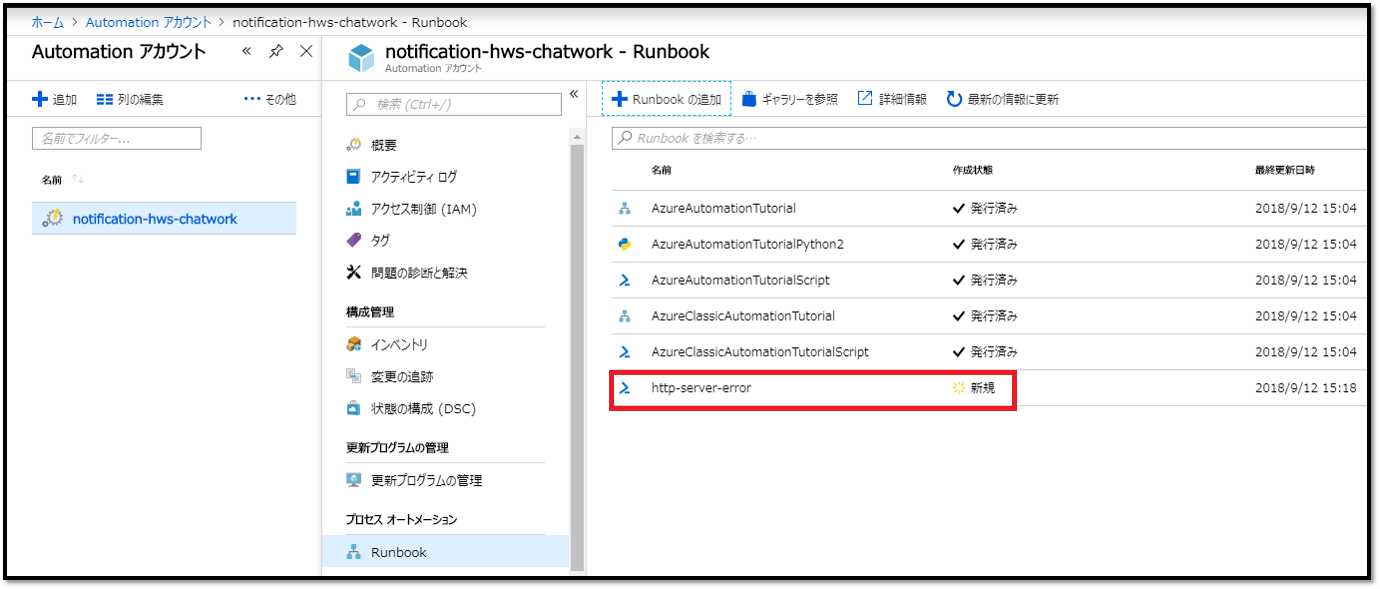The width and height of the screenshot is (1380, 589).
Task: Open http-server-error runbook
Action: click(x=701, y=388)
